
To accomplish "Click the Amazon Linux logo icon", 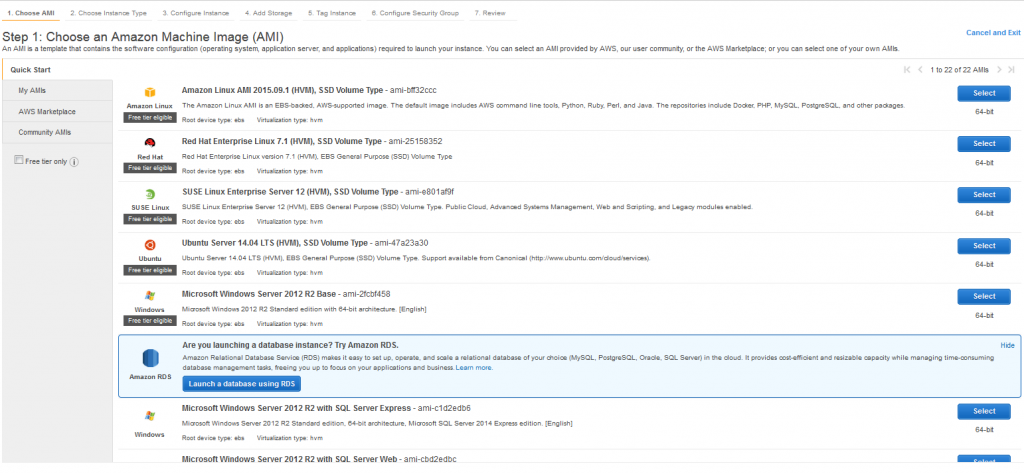I will 150,93.
